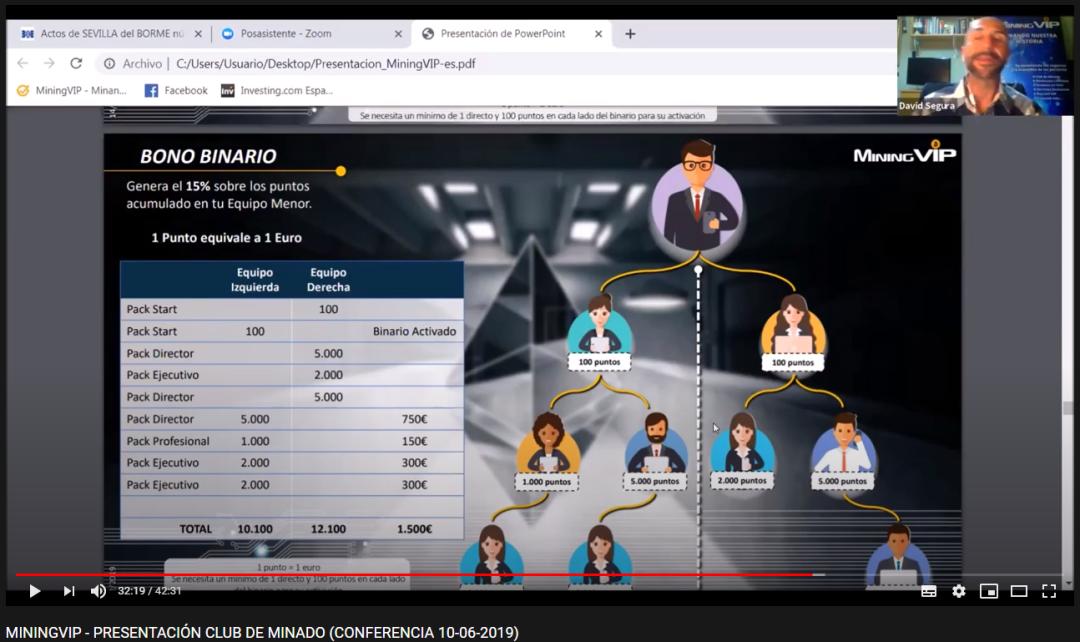
Task: Open the video settings gear
Action: pyautogui.click(x=959, y=591)
